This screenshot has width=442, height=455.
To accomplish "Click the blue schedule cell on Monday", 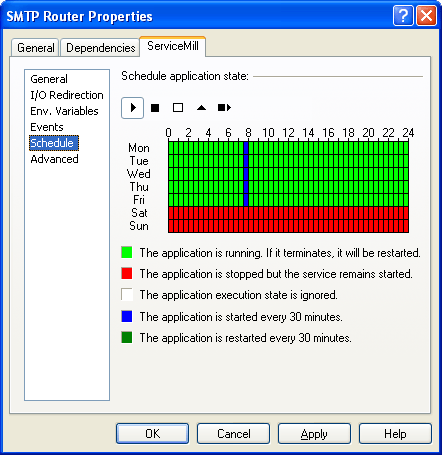I will pyautogui.click(x=246, y=148).
